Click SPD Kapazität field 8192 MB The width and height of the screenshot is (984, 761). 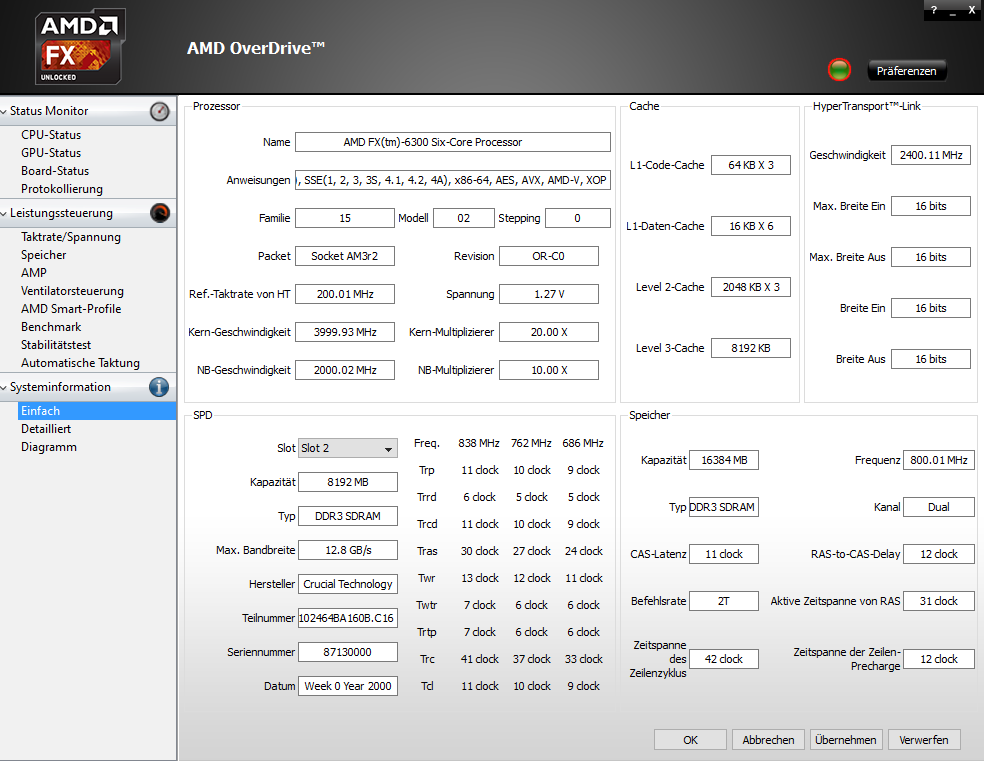(348, 482)
